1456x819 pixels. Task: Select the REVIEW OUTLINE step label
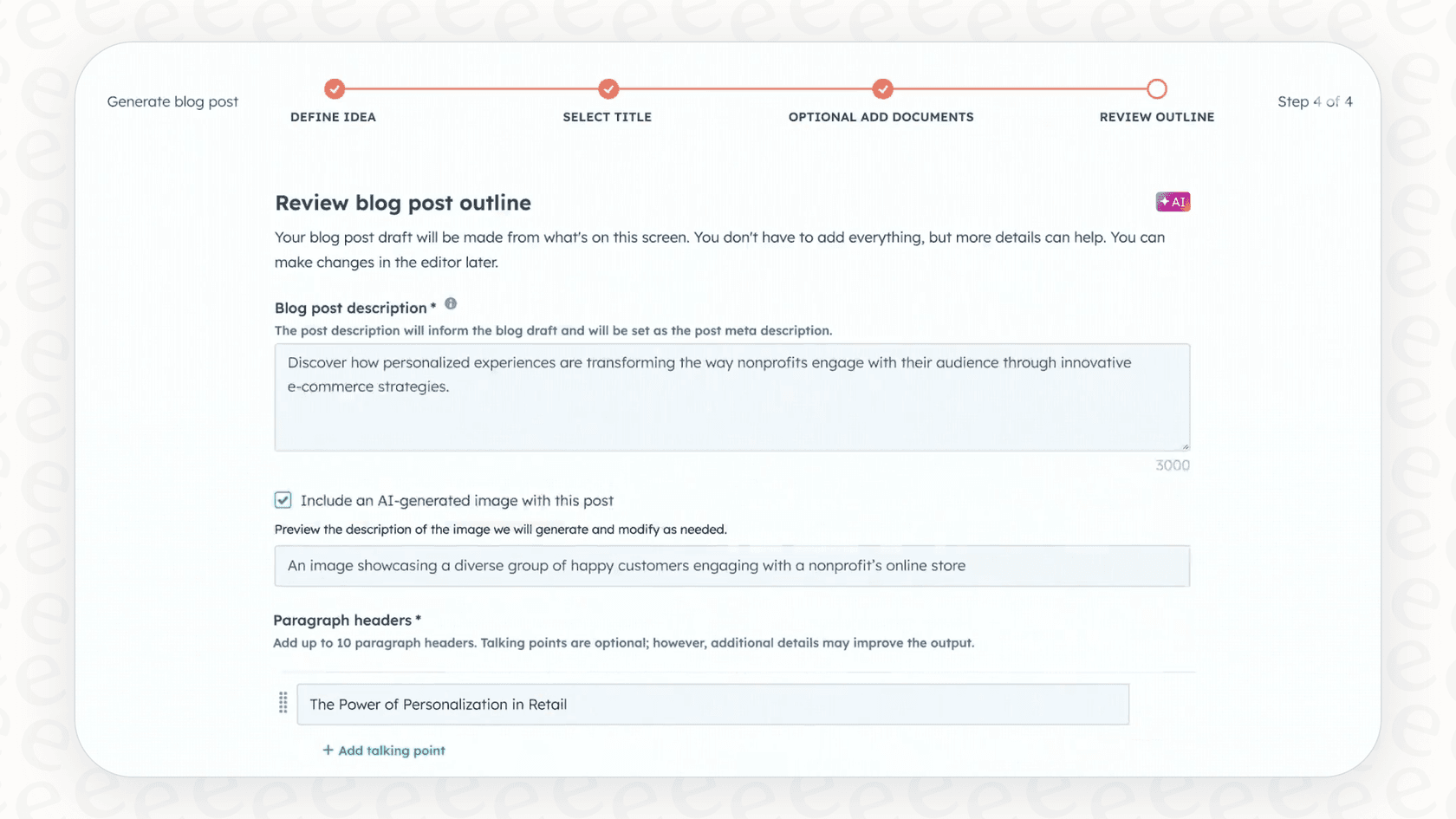coord(1157,117)
